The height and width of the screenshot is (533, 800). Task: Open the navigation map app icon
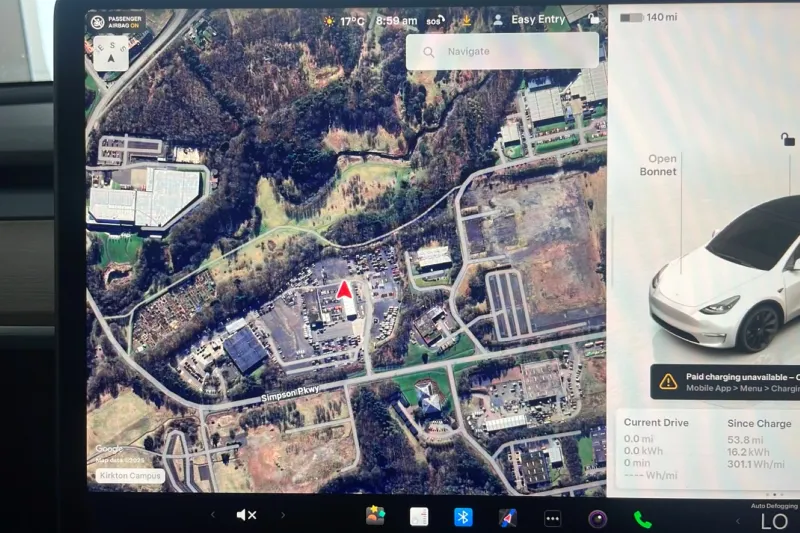pos(508,518)
